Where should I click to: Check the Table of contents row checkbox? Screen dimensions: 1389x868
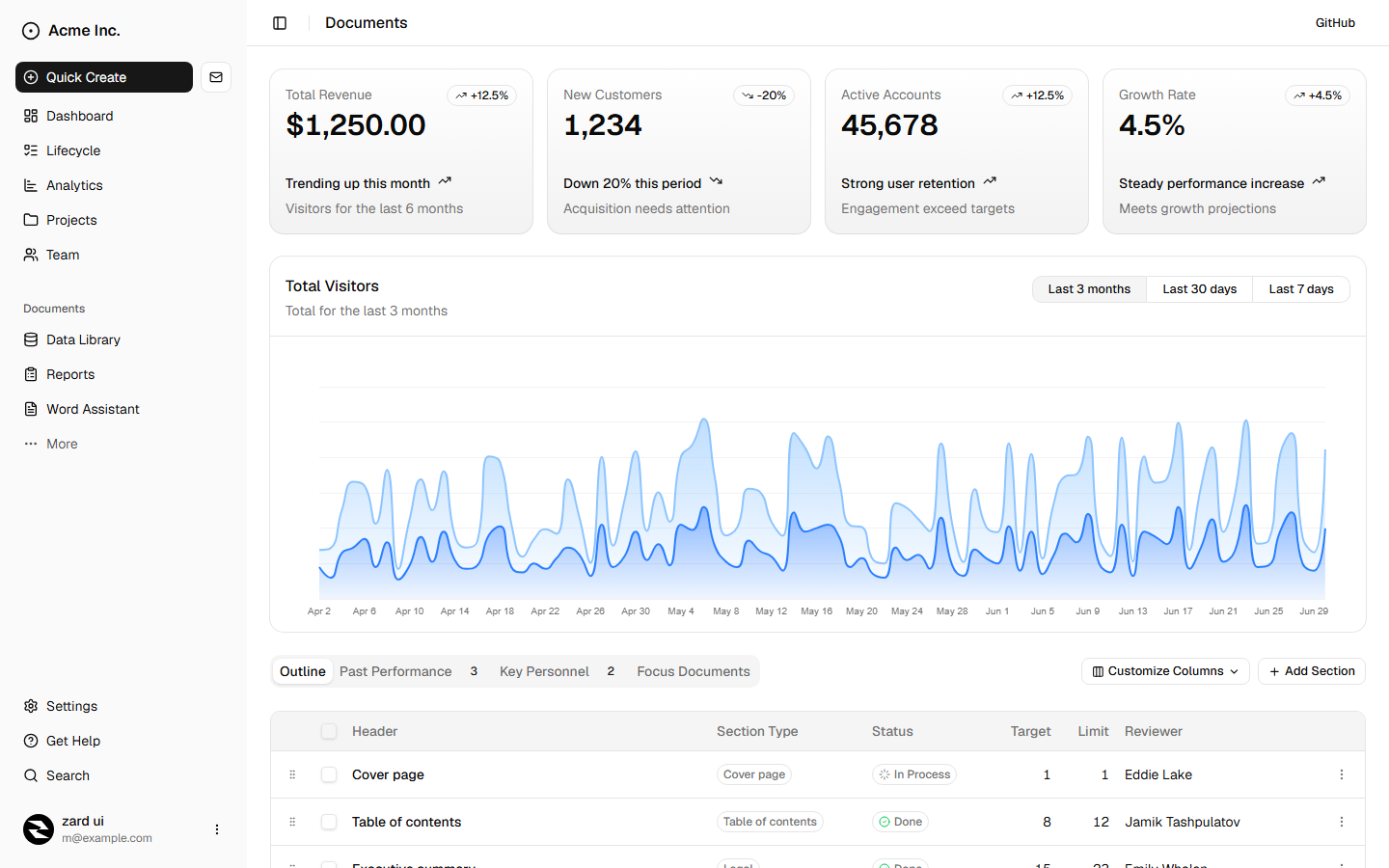[329, 822]
